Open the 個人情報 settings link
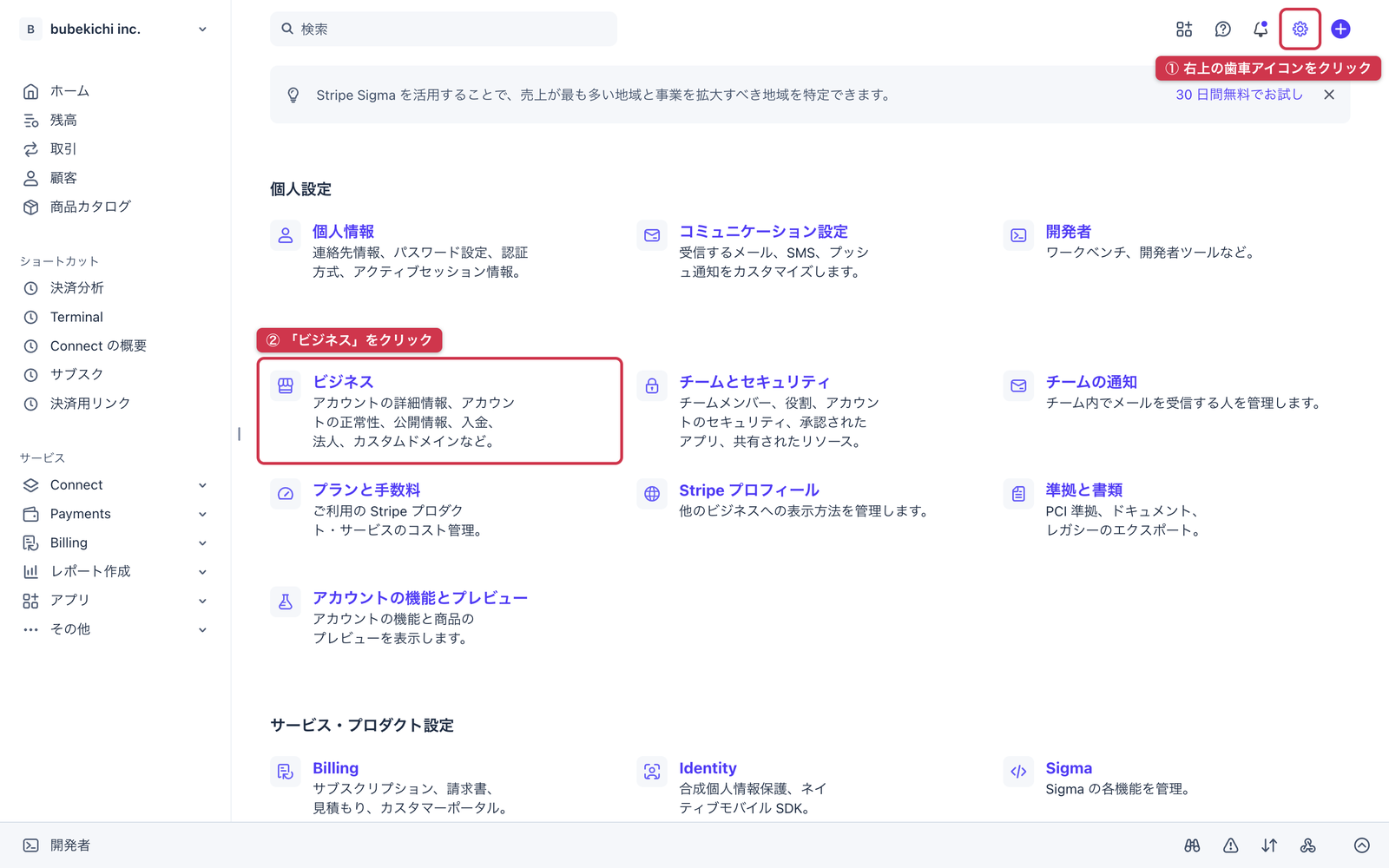1389x868 pixels. pyautogui.click(x=344, y=232)
